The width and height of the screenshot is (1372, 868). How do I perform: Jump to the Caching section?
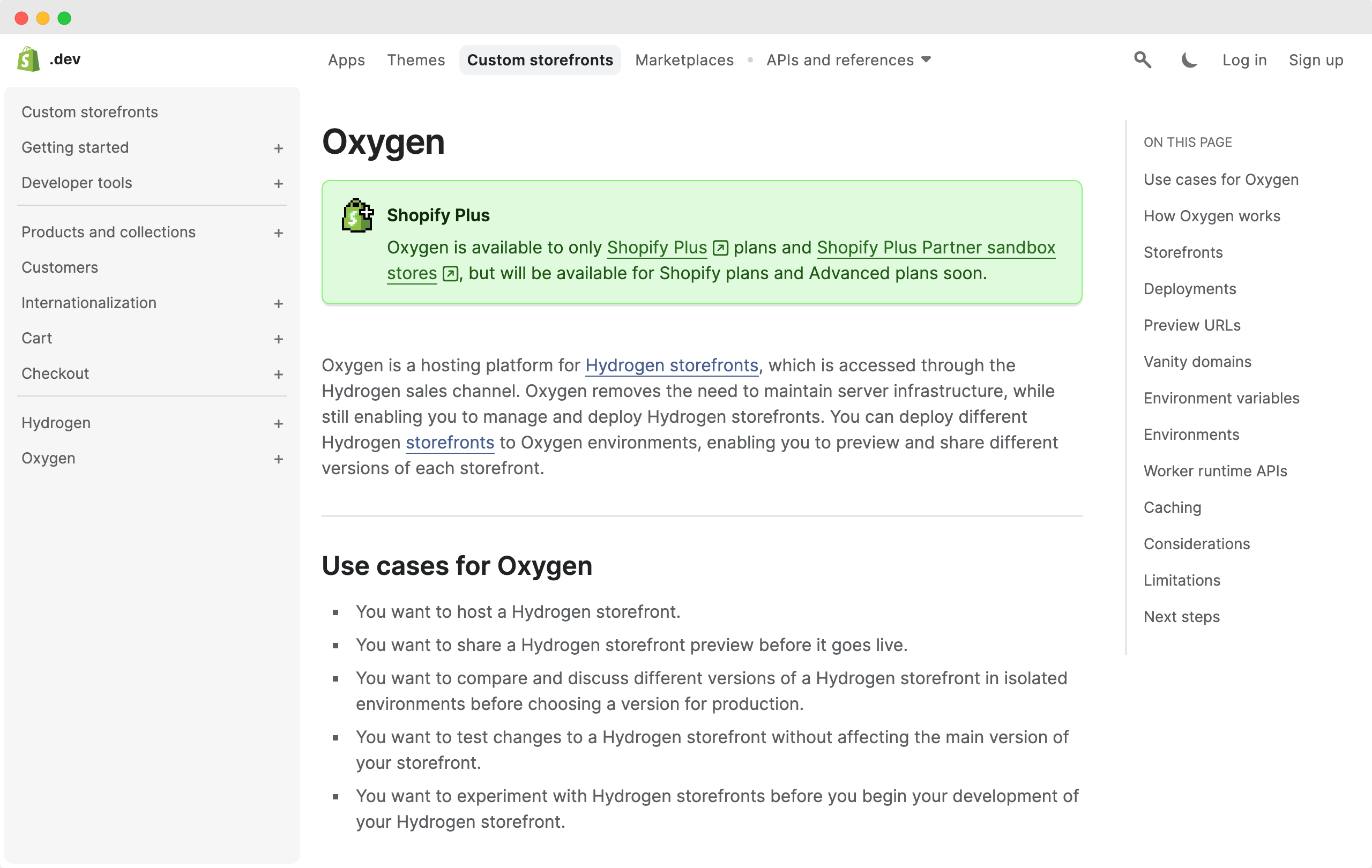(x=1172, y=507)
